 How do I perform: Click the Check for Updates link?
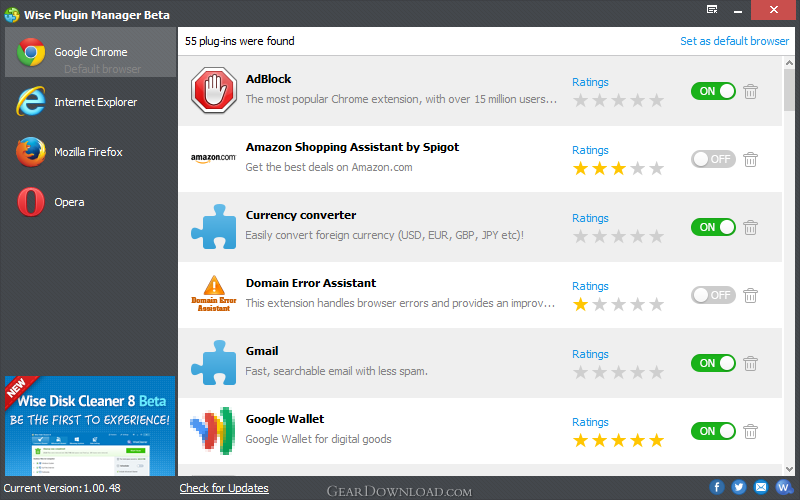pos(224,488)
